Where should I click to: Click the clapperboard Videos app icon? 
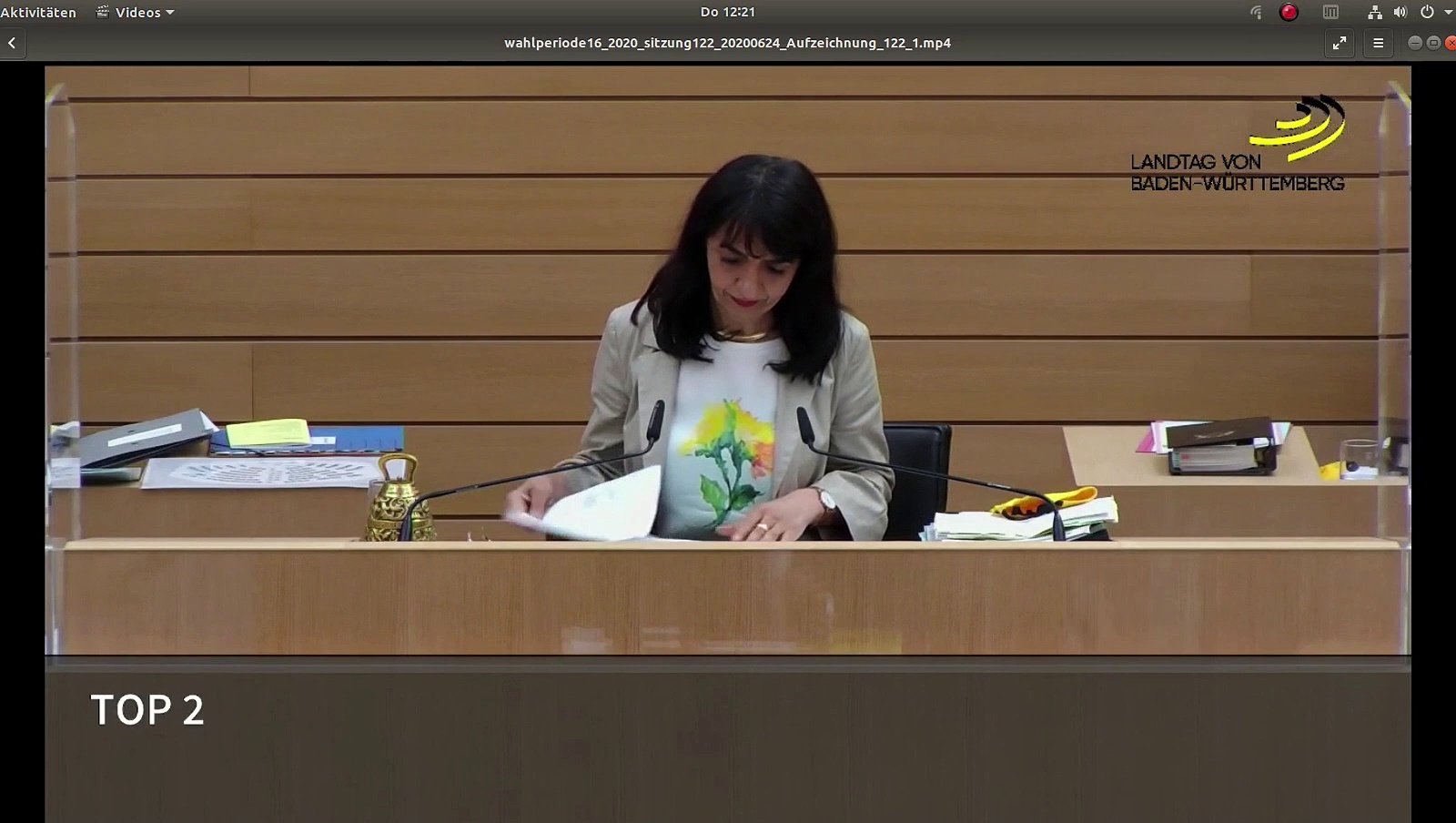click(x=103, y=12)
